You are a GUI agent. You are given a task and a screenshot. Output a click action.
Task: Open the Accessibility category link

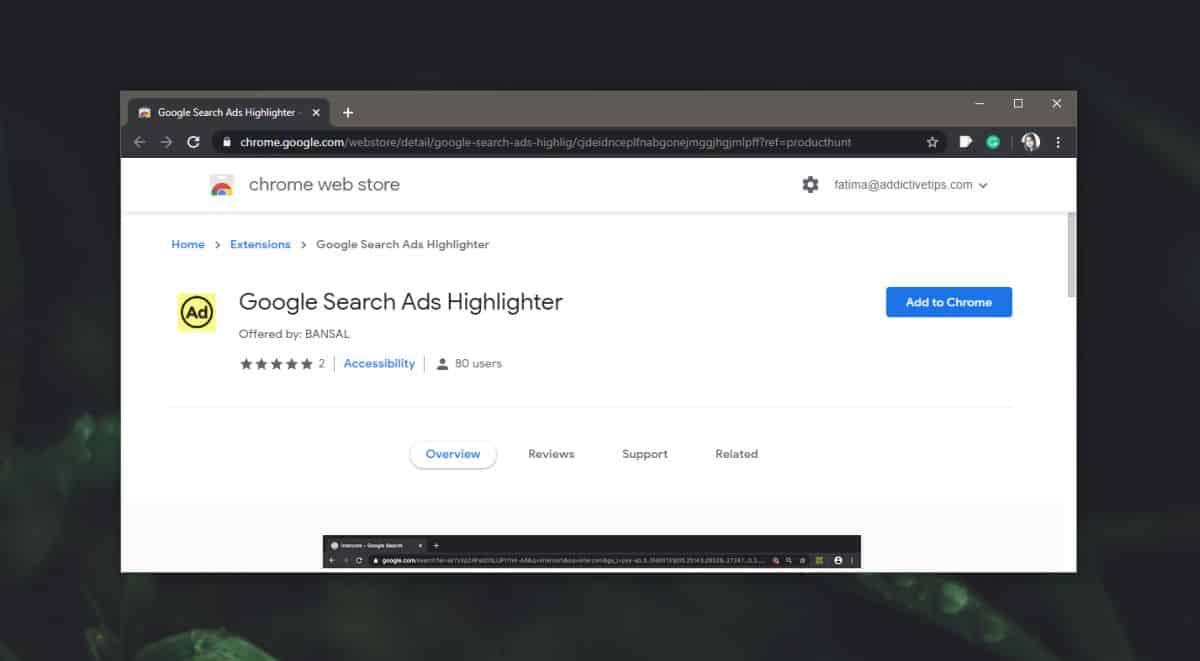[x=379, y=364]
